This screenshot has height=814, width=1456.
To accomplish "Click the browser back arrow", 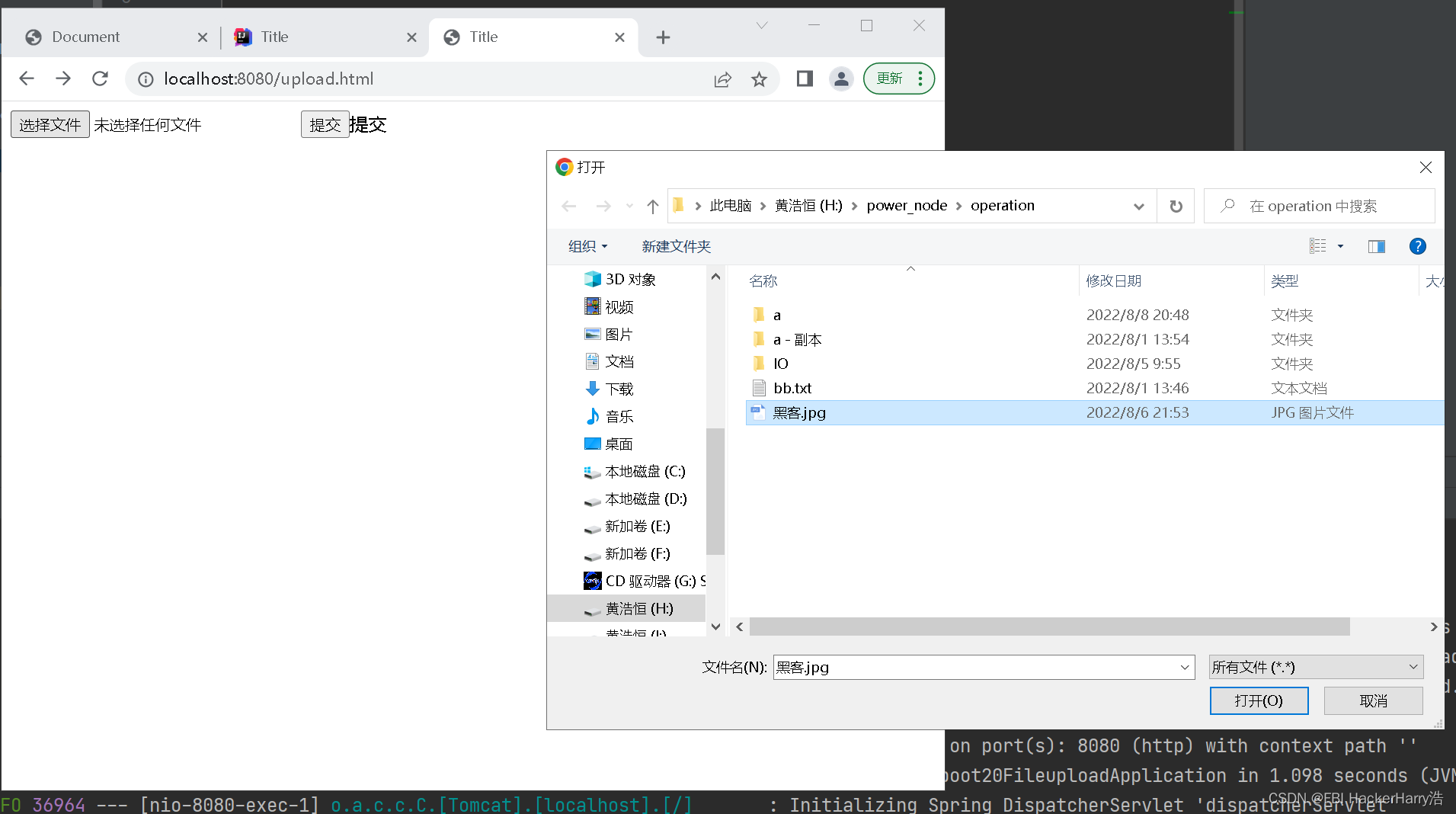I will click(x=27, y=79).
